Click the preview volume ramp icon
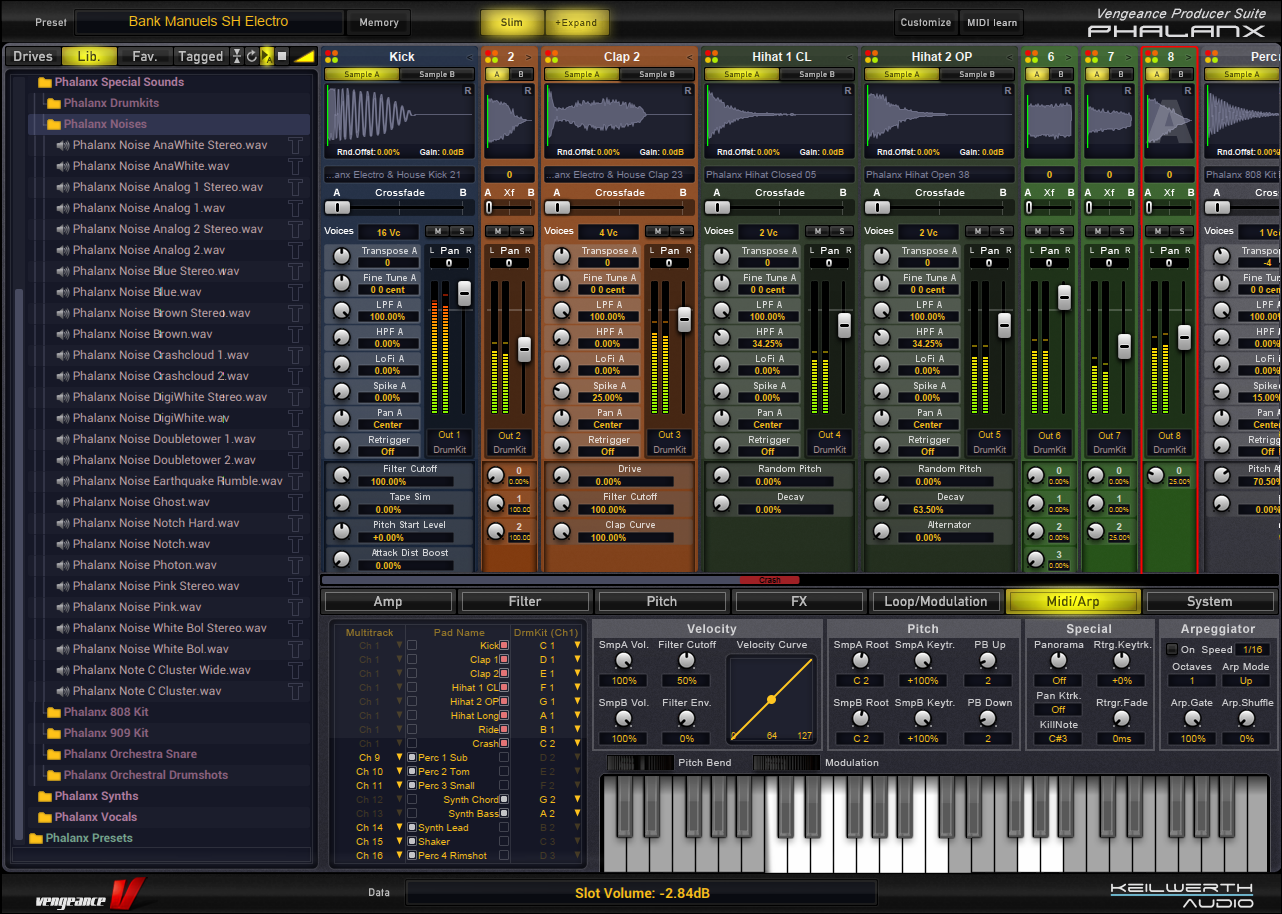This screenshot has width=1282, height=914. pos(304,57)
